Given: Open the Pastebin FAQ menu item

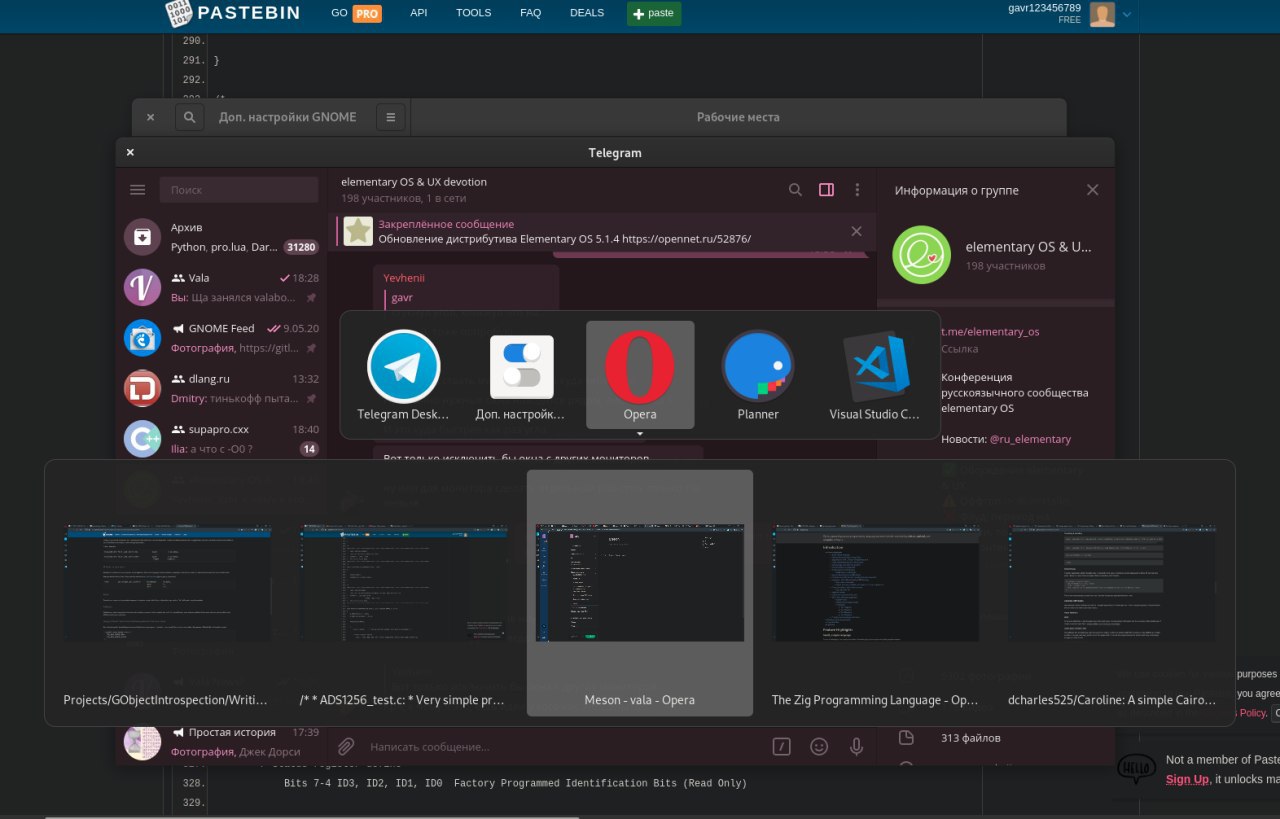Looking at the screenshot, I should tap(530, 13).
